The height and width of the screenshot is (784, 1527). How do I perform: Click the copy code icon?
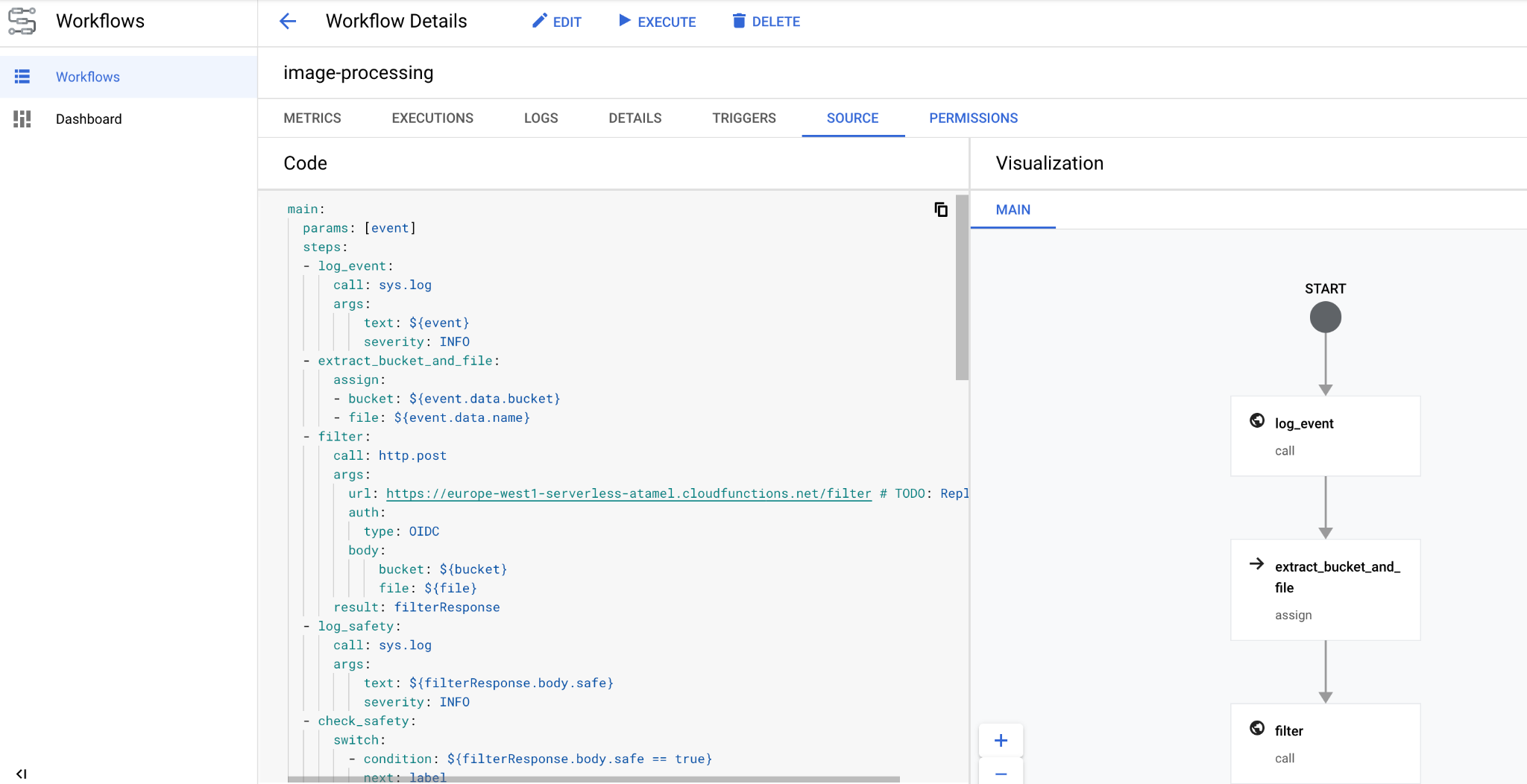[x=941, y=209]
